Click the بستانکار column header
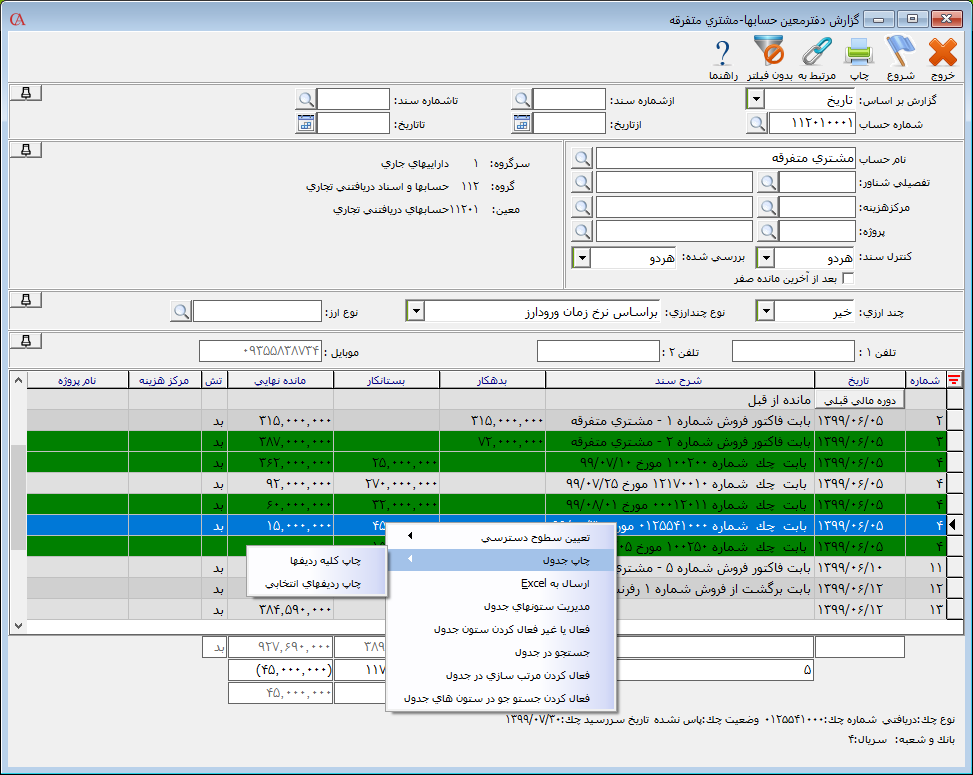Viewport: 973px width, 775px height. pyautogui.click(x=386, y=379)
